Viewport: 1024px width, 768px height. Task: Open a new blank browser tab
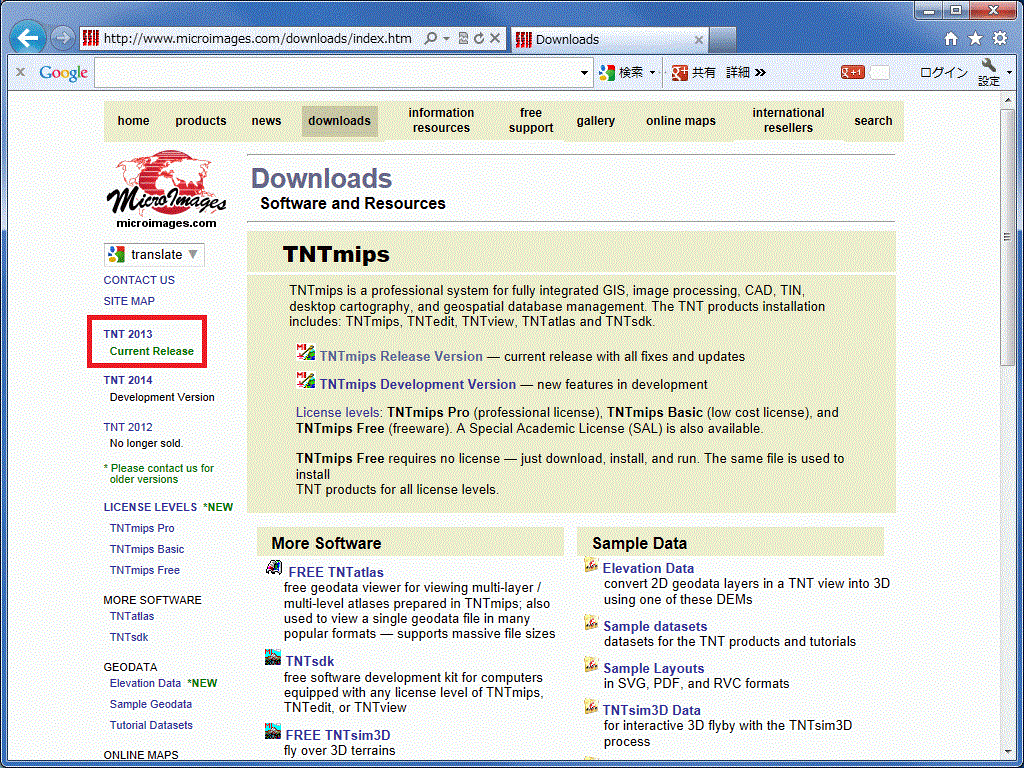(x=723, y=39)
